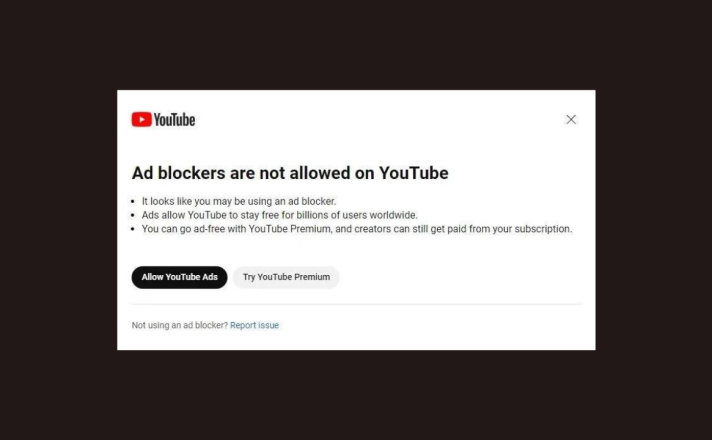Click the 'You can go ad-free' bullet text
The image size is (712, 440).
pos(357,229)
